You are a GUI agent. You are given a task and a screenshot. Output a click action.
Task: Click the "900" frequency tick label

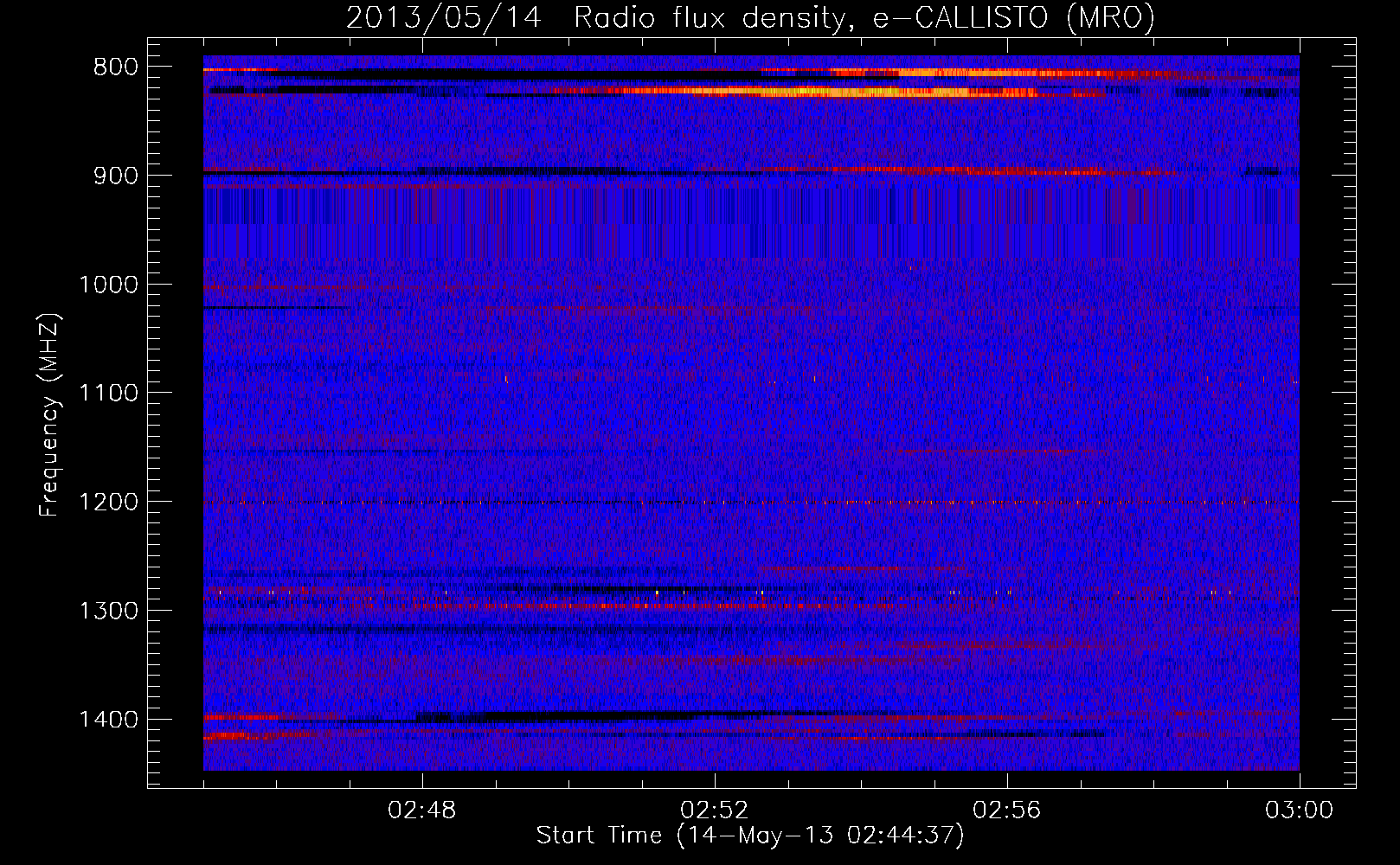pos(115,176)
